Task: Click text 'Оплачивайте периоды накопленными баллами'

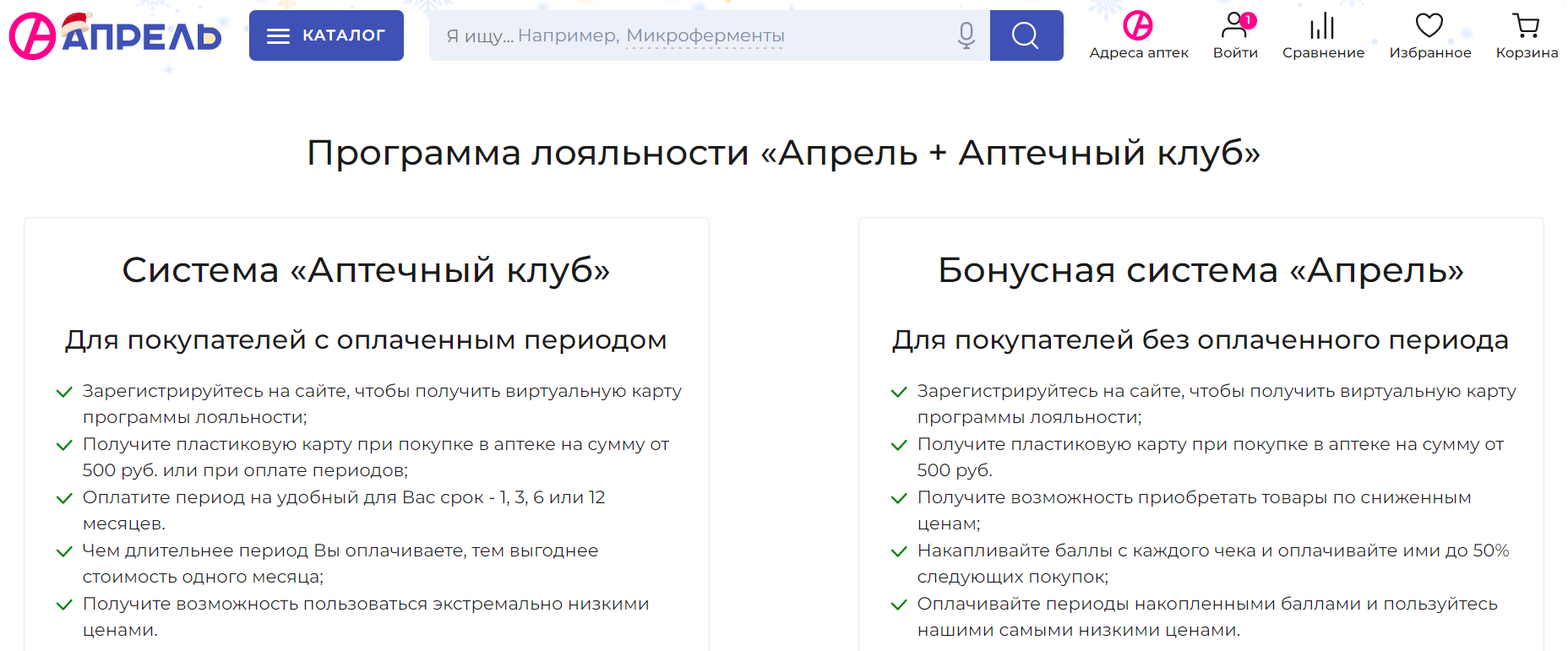Action: point(1139,604)
